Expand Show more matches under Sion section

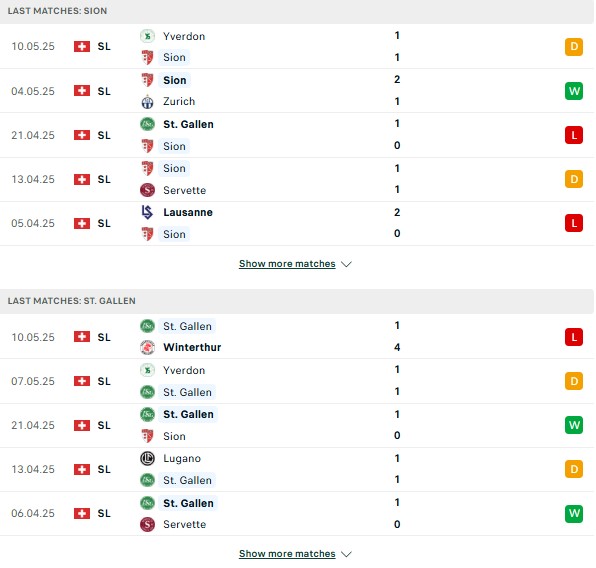pyautogui.click(x=287, y=264)
